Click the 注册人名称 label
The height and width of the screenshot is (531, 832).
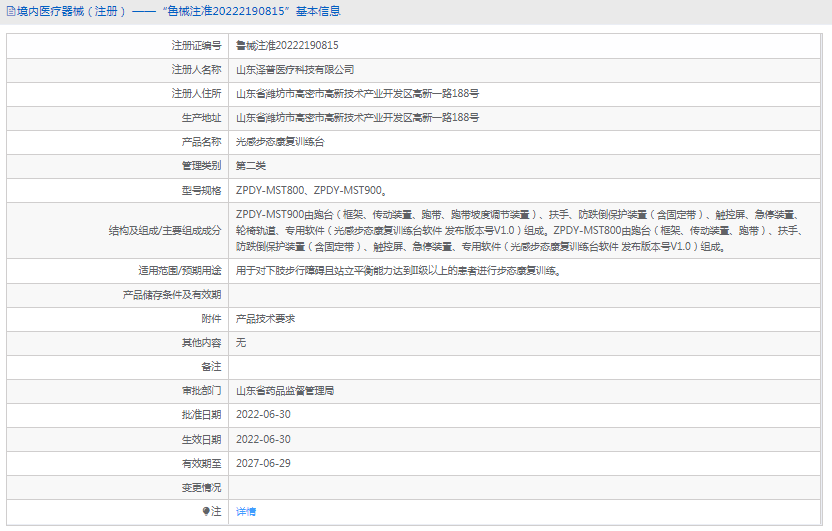click(196, 69)
